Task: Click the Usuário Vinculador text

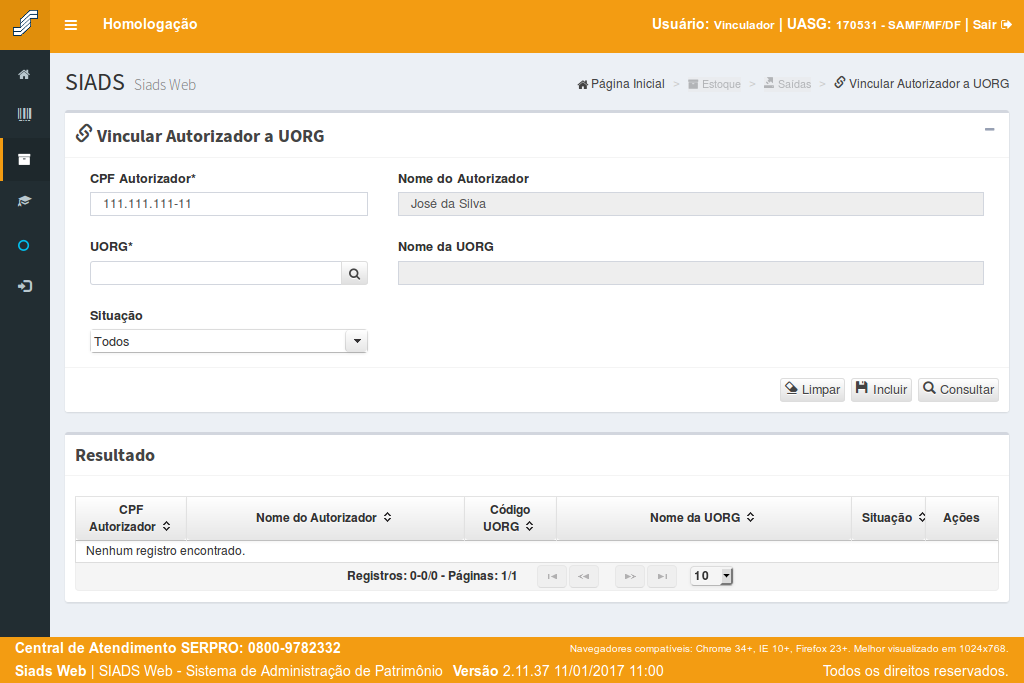Action: click(712, 24)
